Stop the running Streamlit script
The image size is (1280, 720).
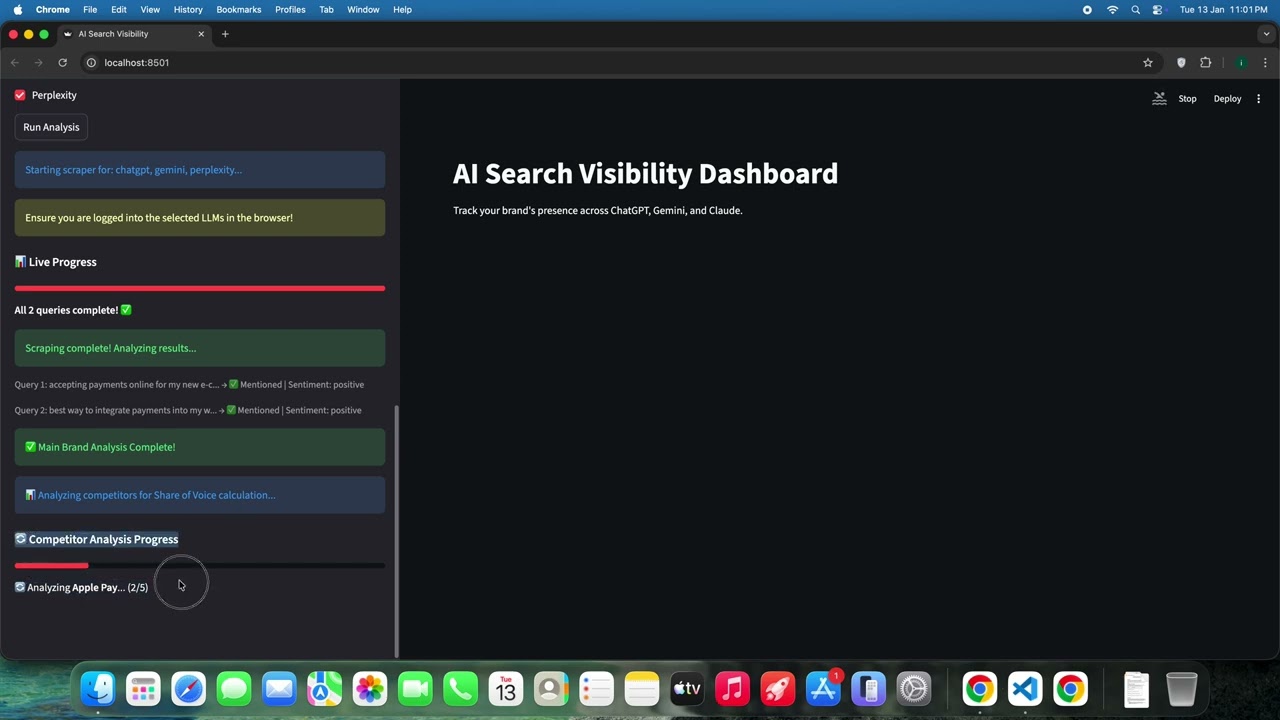[x=1187, y=99]
